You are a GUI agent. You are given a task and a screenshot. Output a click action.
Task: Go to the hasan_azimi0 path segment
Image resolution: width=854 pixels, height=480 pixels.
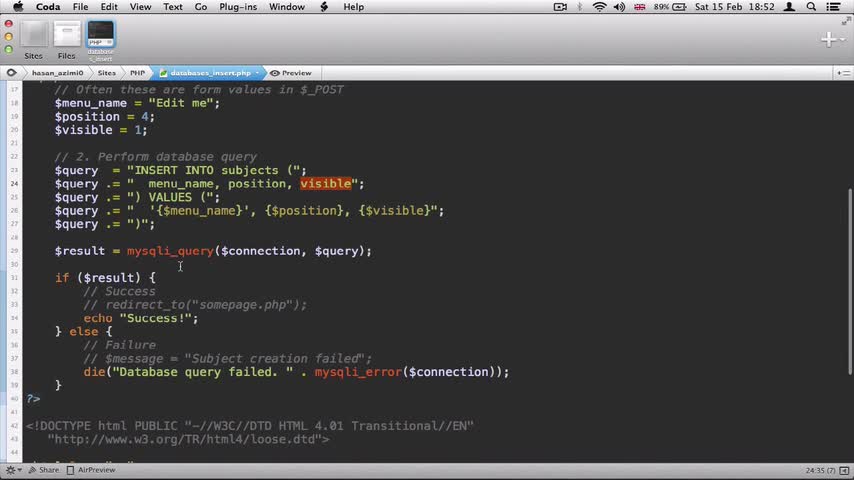click(x=58, y=73)
